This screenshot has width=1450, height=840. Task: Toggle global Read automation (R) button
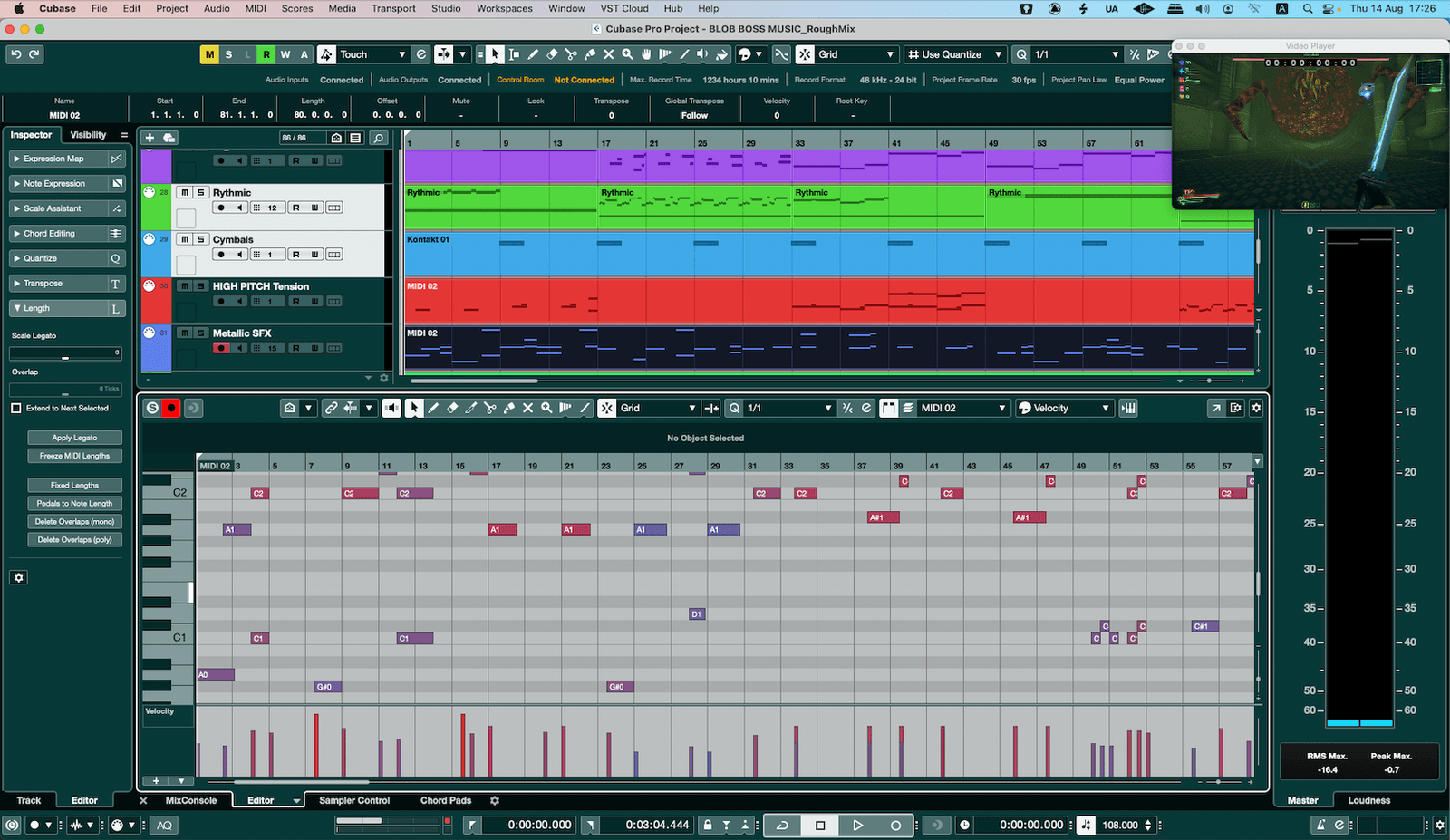(x=266, y=54)
